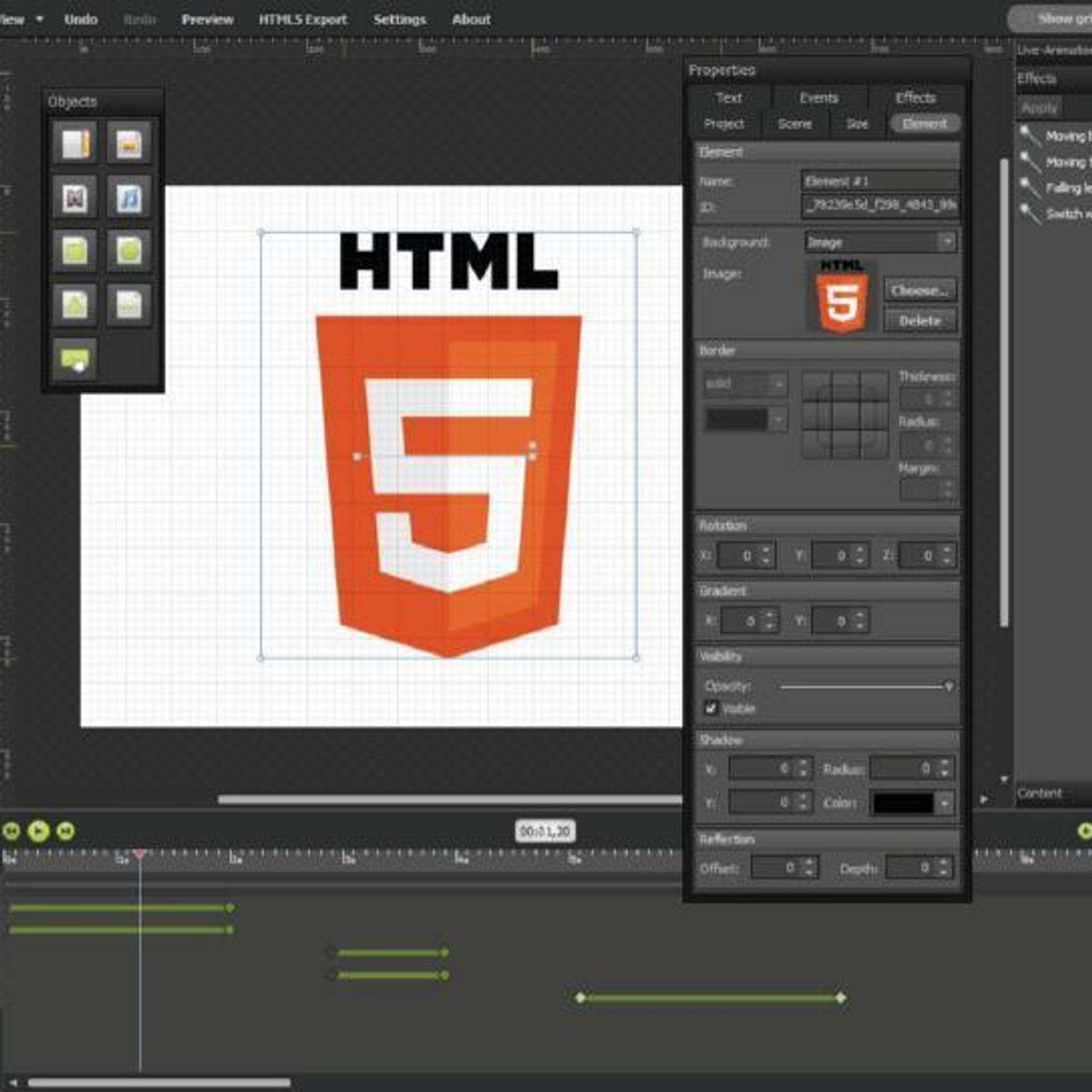
Task: Click the timeline horizontal scrollbar at bottom
Action: coord(159,1082)
